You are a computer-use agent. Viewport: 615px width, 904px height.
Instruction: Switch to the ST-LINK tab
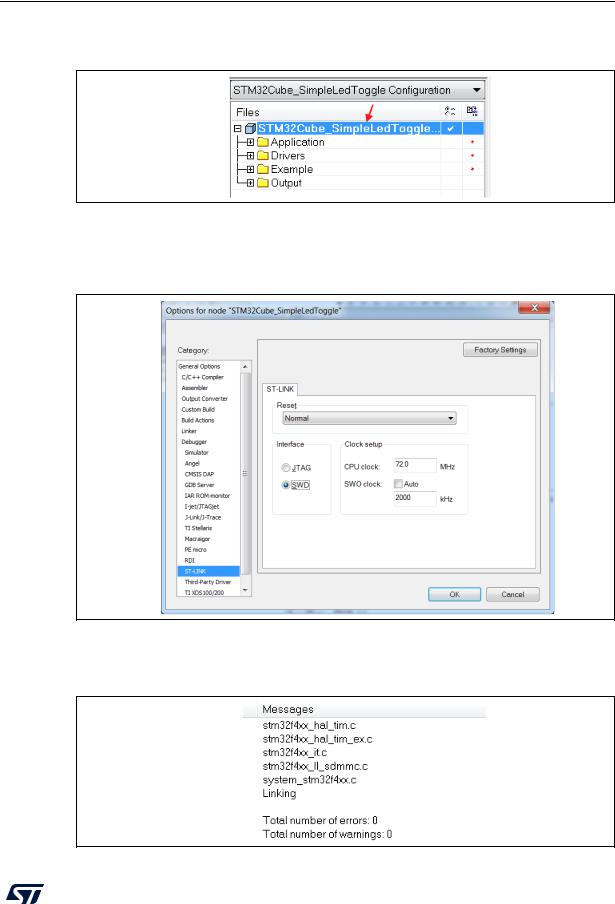[280, 389]
